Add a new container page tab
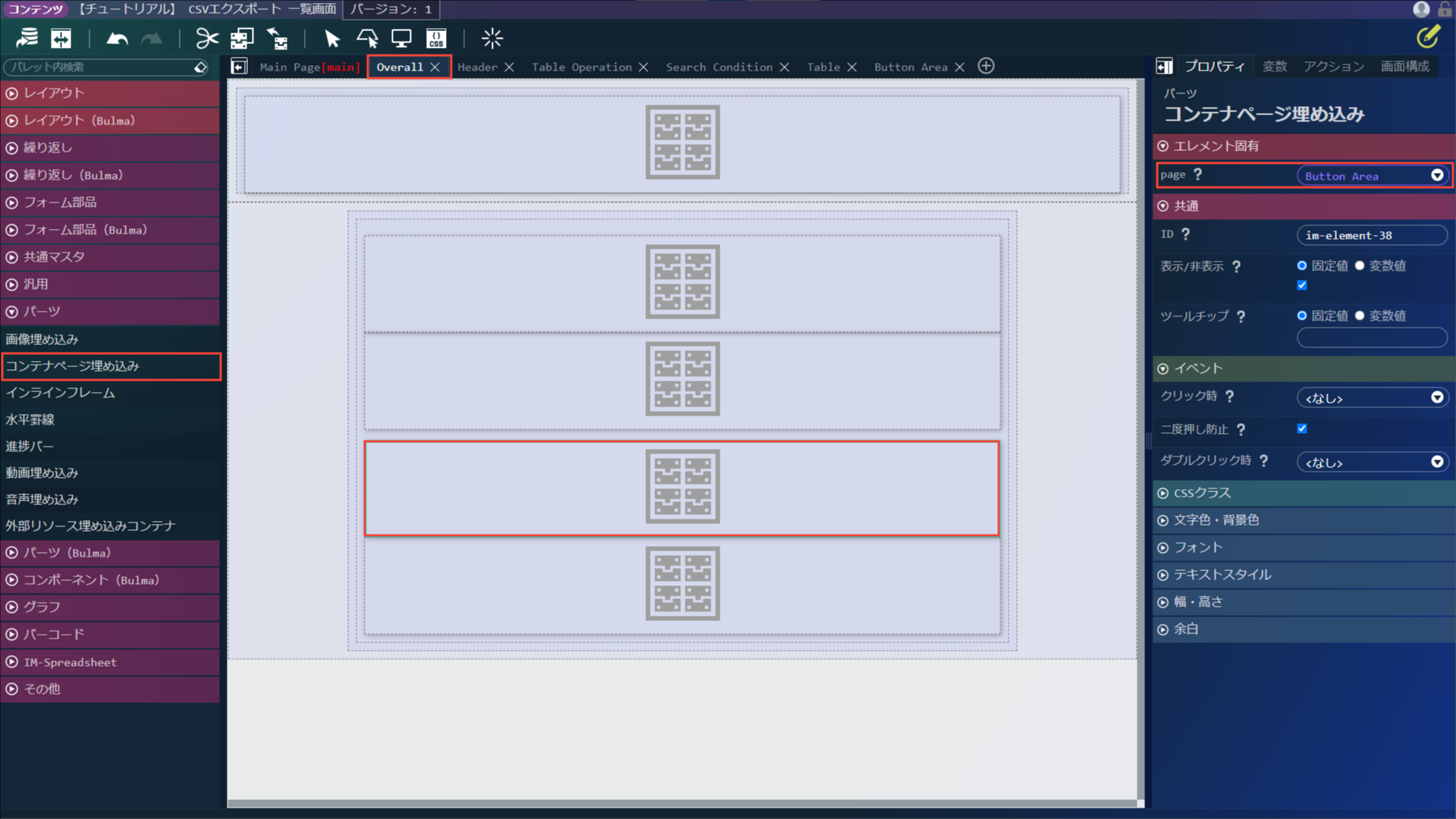Screen dimensions: 1456x819 (x=986, y=66)
